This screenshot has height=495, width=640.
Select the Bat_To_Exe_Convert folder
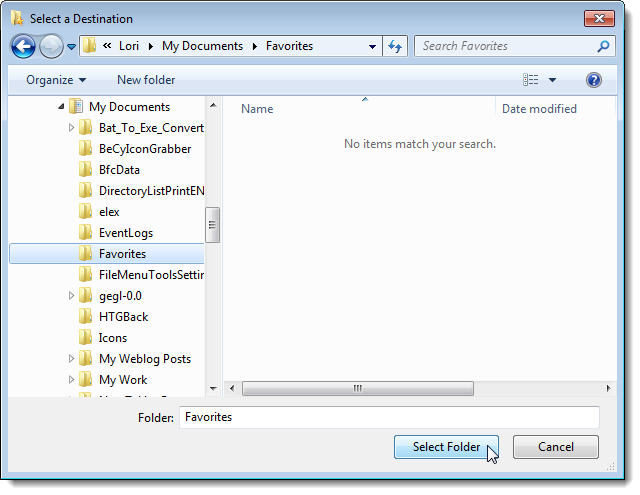151,128
